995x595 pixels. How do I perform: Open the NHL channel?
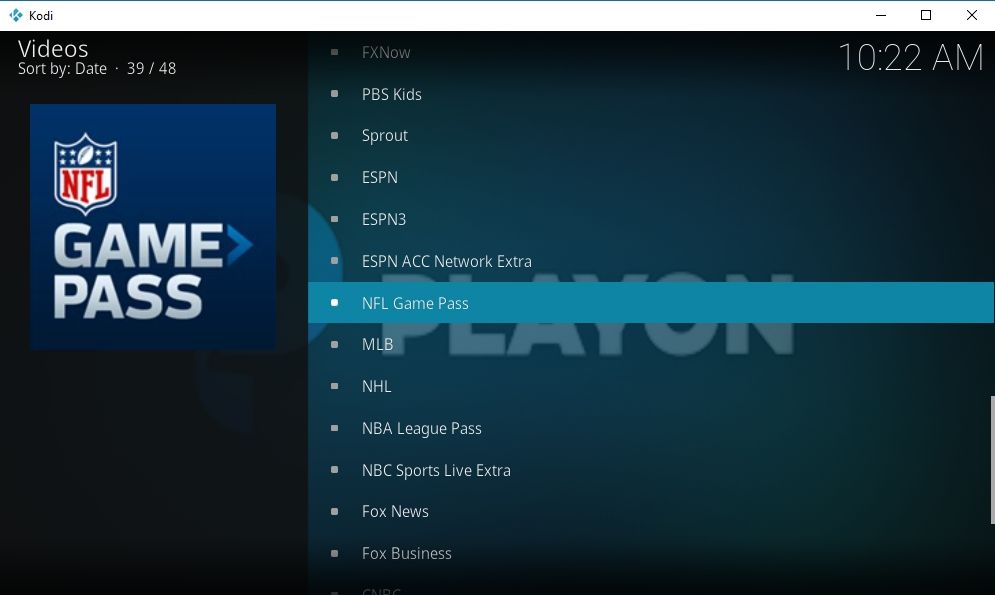651,386
